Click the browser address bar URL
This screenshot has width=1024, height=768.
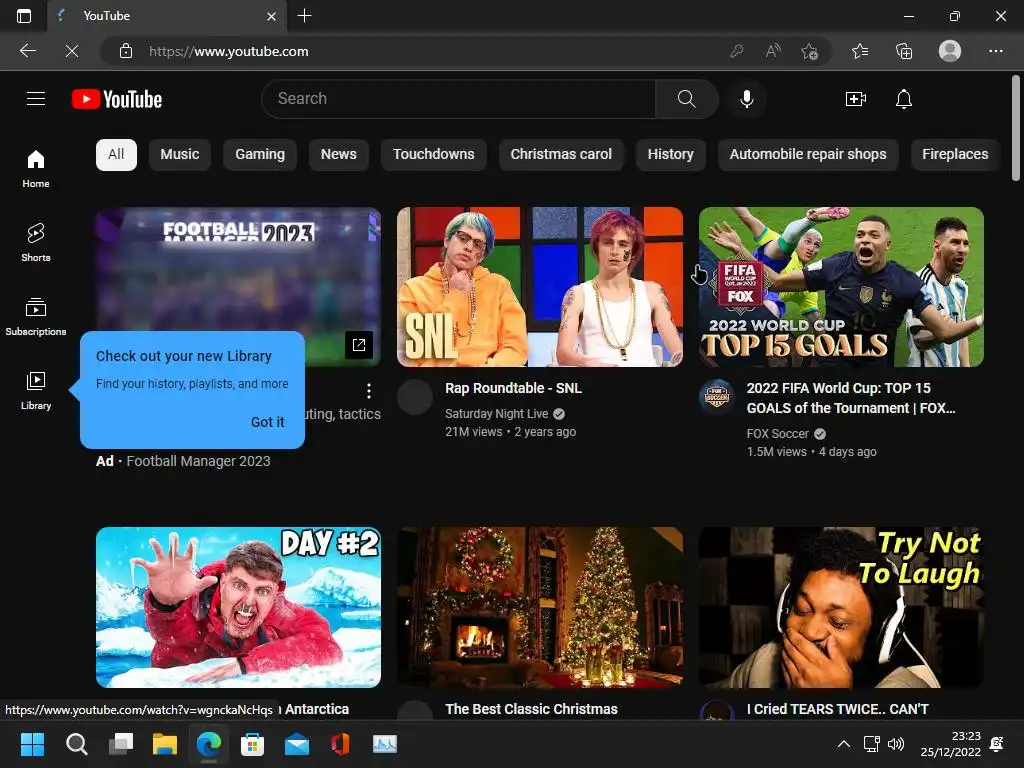click(229, 51)
